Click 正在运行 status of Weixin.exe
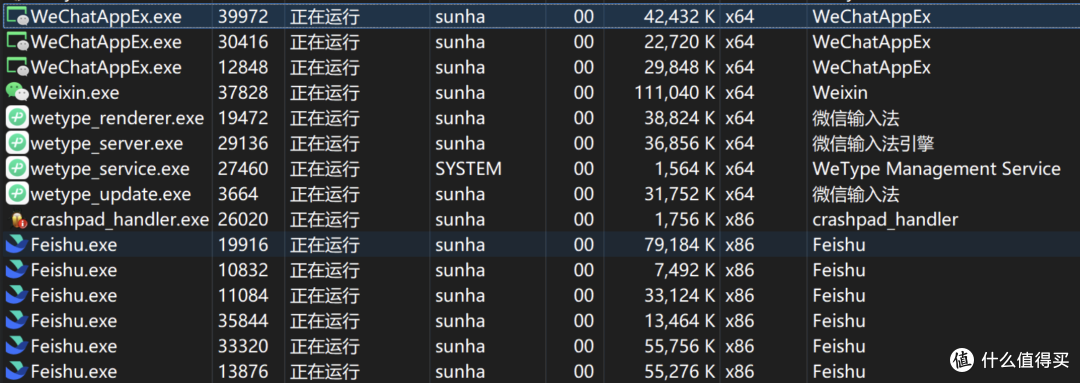 (324, 92)
